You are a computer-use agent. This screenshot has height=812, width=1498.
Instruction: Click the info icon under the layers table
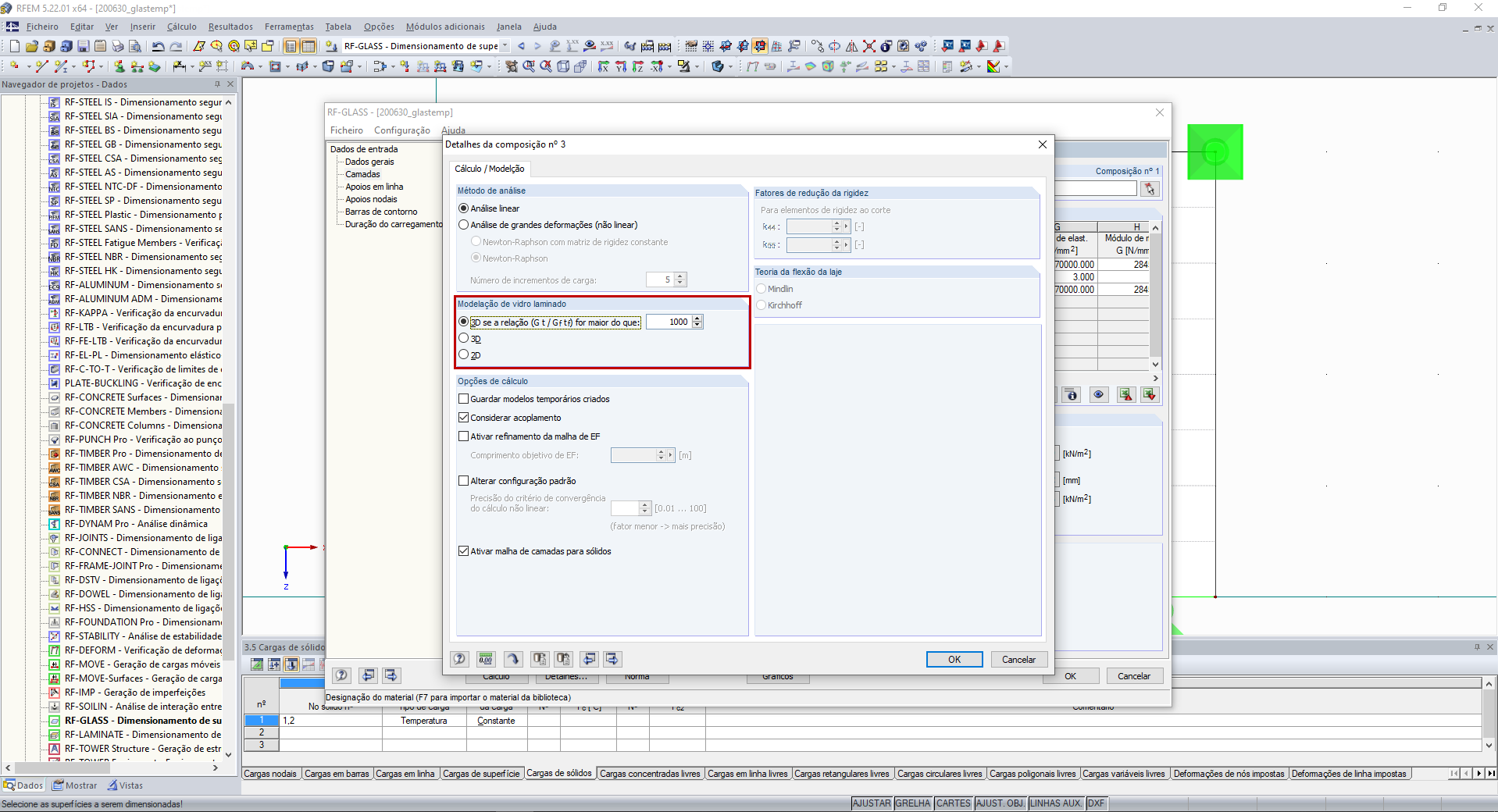coord(1072,395)
